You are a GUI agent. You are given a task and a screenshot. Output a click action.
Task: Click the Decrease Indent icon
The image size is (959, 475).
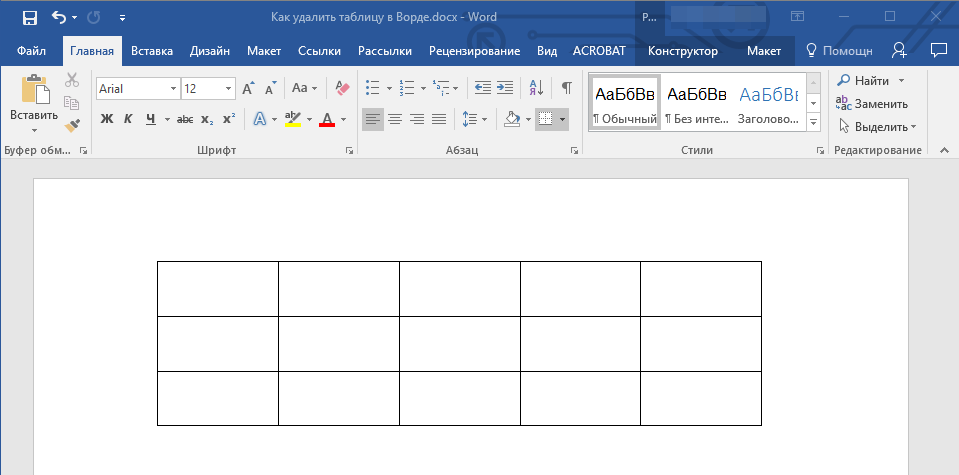tap(483, 88)
